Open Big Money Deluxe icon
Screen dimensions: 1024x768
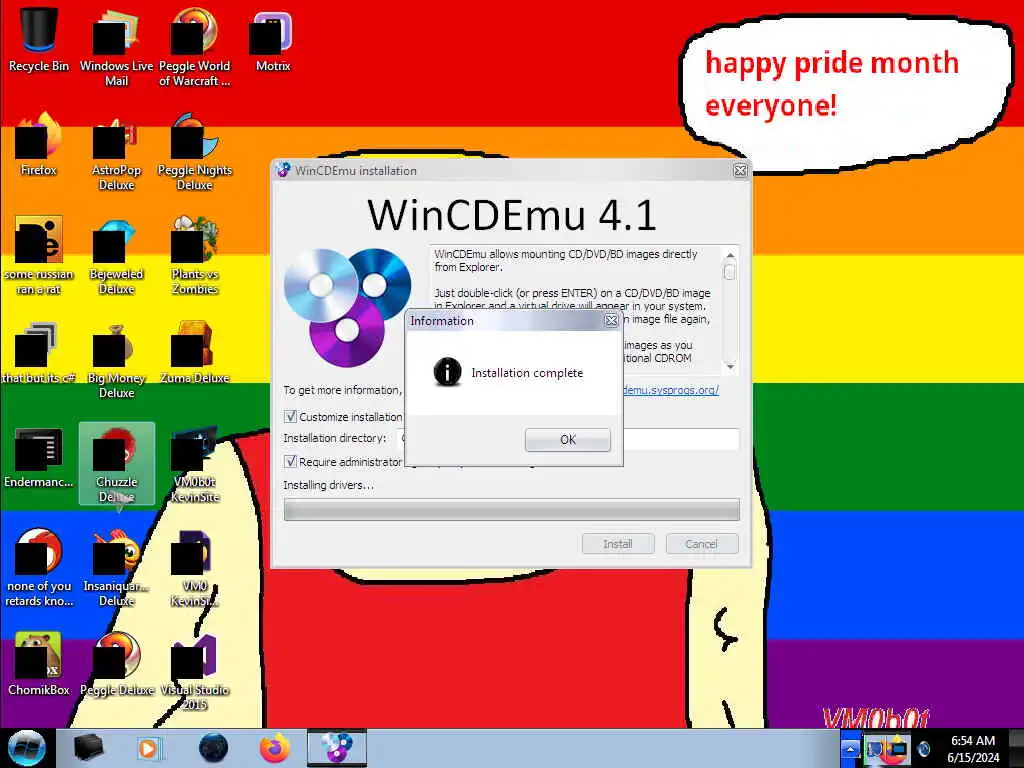116,359
